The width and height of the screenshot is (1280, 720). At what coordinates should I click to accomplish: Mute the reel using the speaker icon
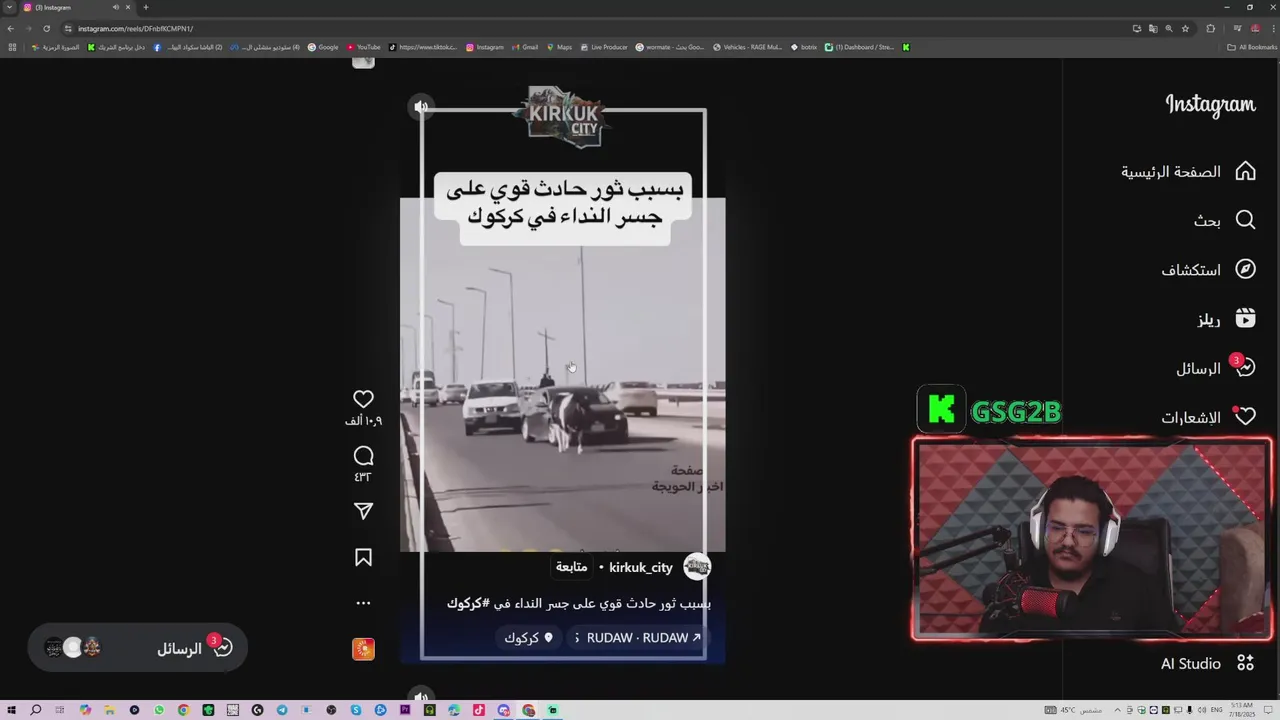421,107
